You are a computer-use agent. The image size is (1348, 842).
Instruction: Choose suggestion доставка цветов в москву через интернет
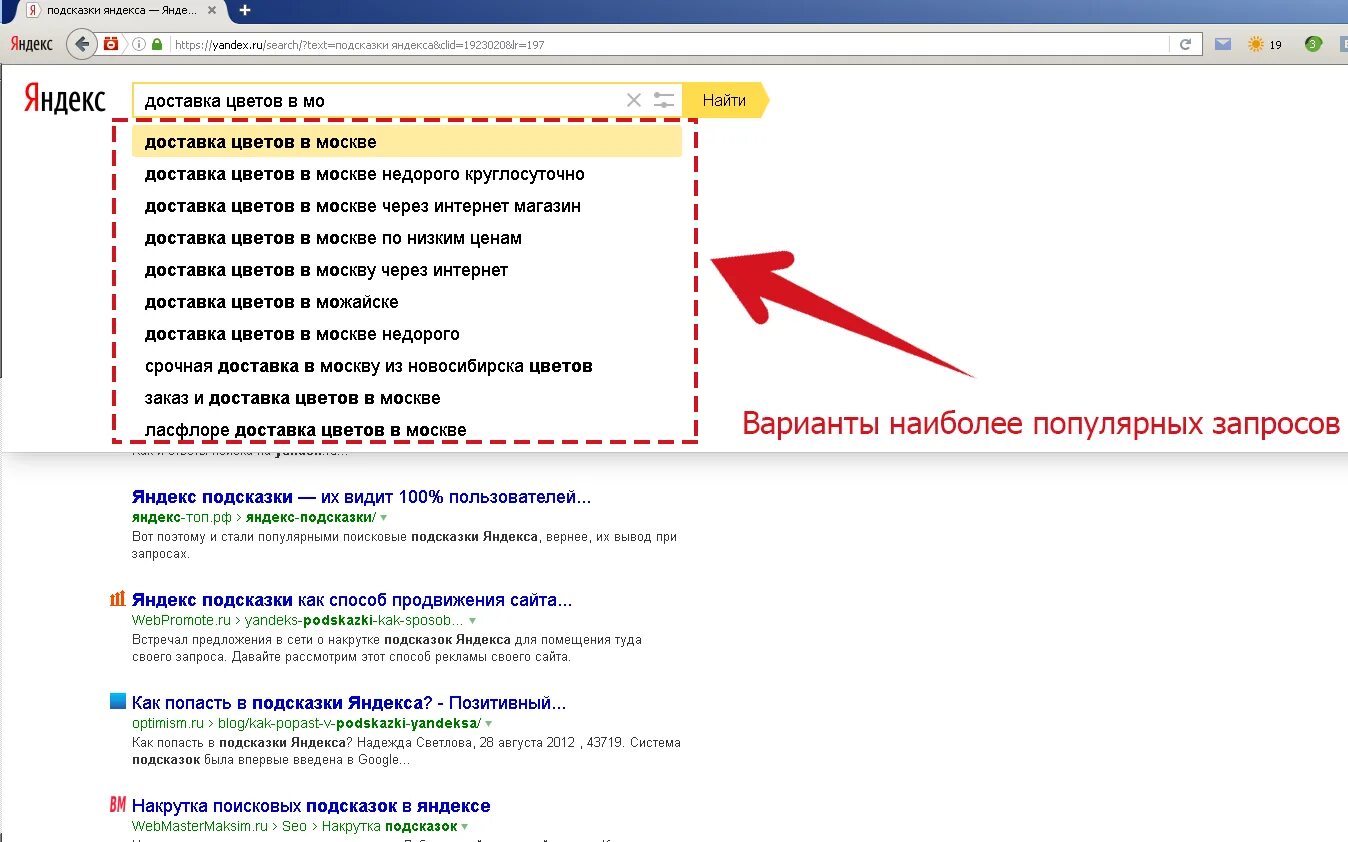click(x=407, y=270)
